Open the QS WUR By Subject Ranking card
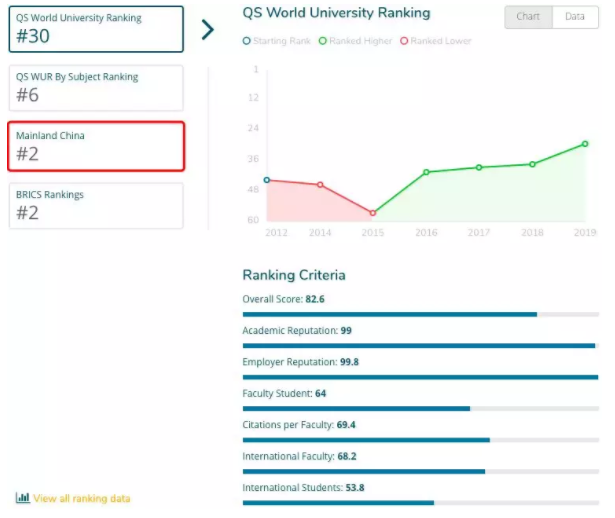The width and height of the screenshot is (615, 518). tap(96, 88)
